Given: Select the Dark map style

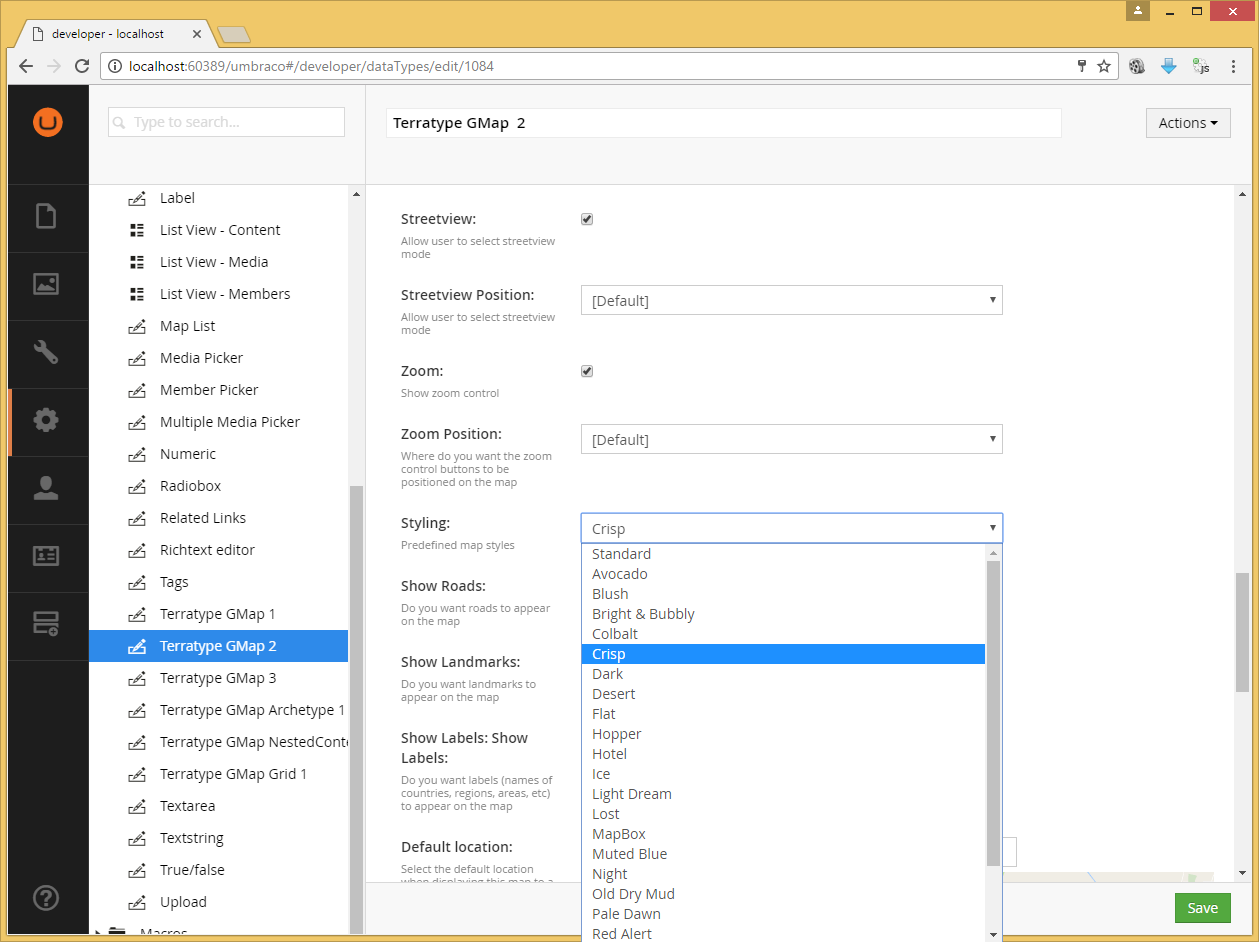Looking at the screenshot, I should pyautogui.click(x=783, y=674).
